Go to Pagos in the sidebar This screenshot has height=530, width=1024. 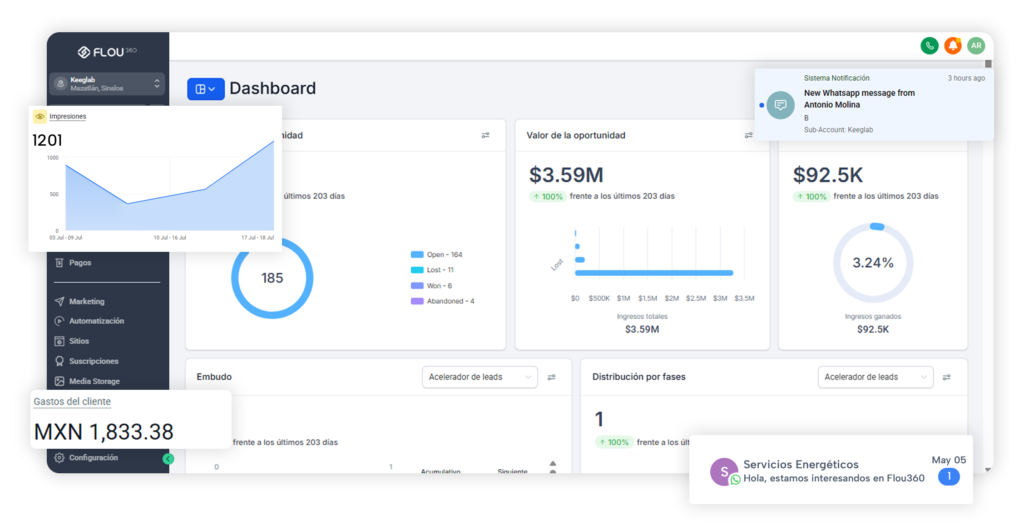click(x=80, y=263)
